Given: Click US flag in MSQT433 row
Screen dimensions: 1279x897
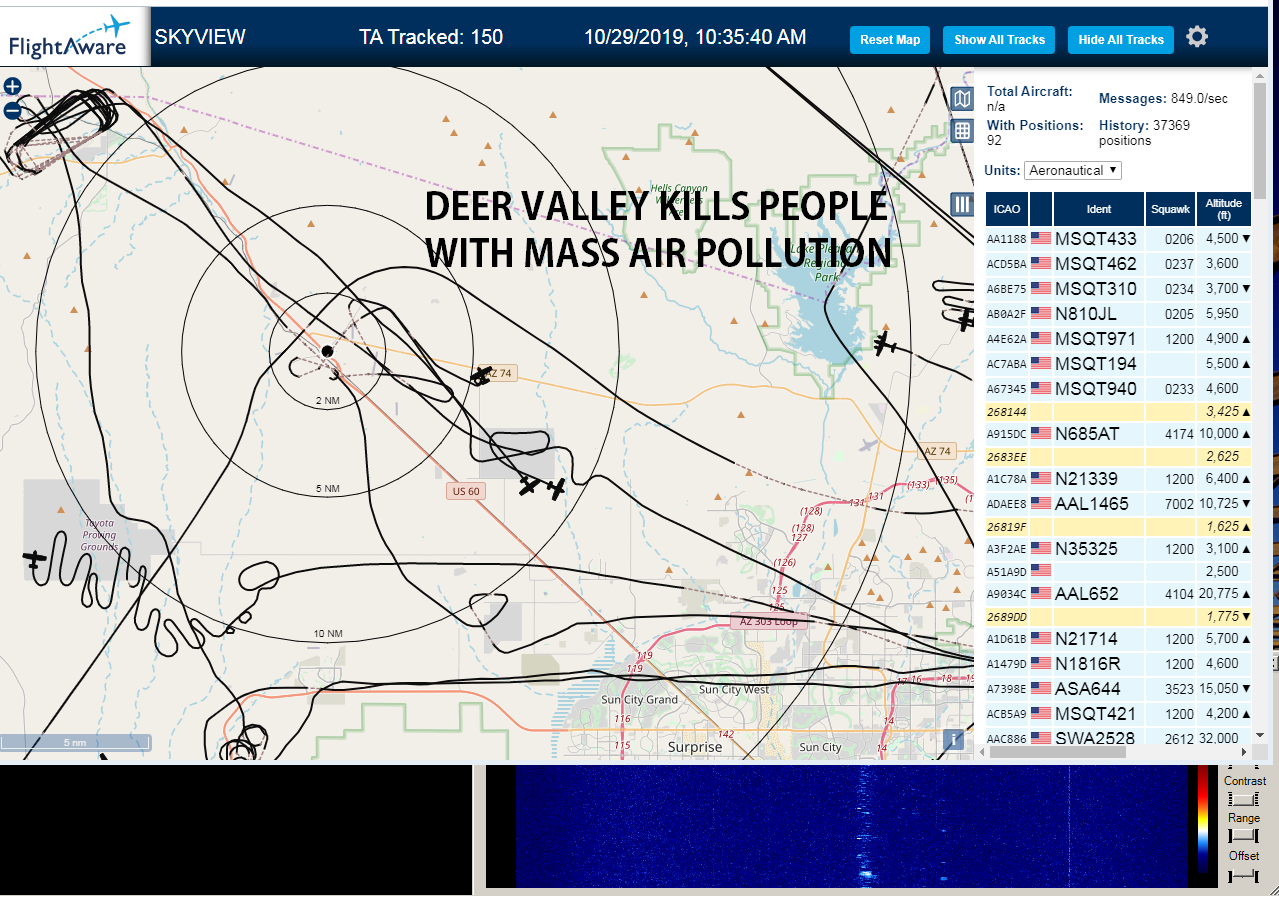Looking at the screenshot, I should (x=1041, y=239).
